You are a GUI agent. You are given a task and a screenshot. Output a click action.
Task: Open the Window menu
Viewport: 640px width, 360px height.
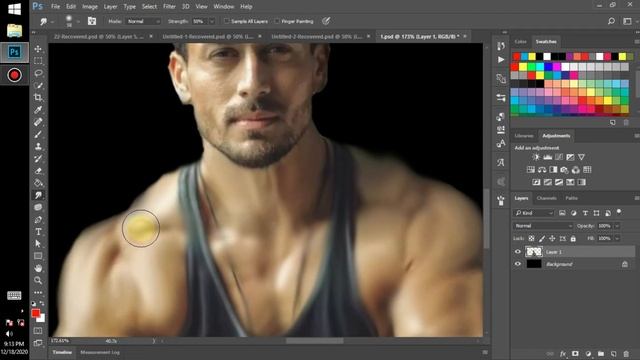coord(224,7)
